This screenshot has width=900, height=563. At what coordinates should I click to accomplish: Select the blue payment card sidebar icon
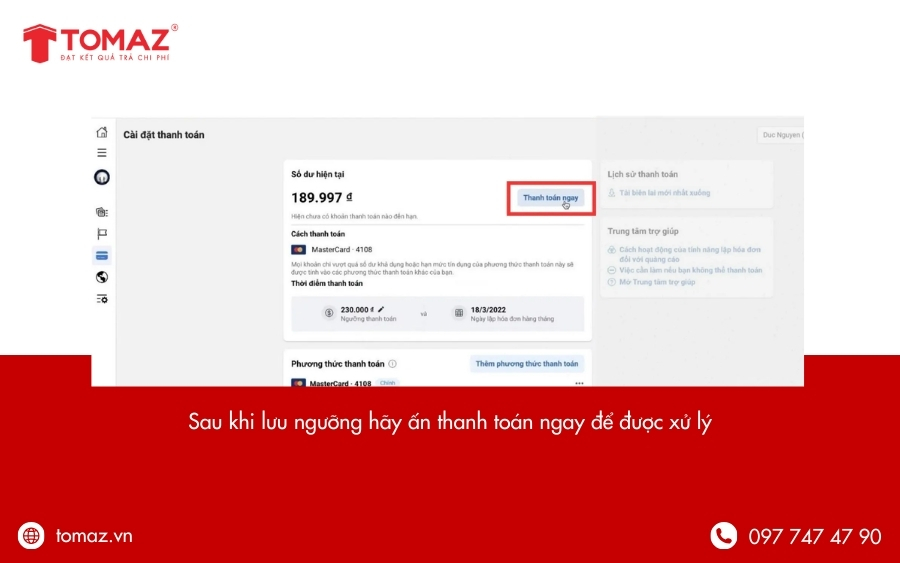pyautogui.click(x=101, y=255)
